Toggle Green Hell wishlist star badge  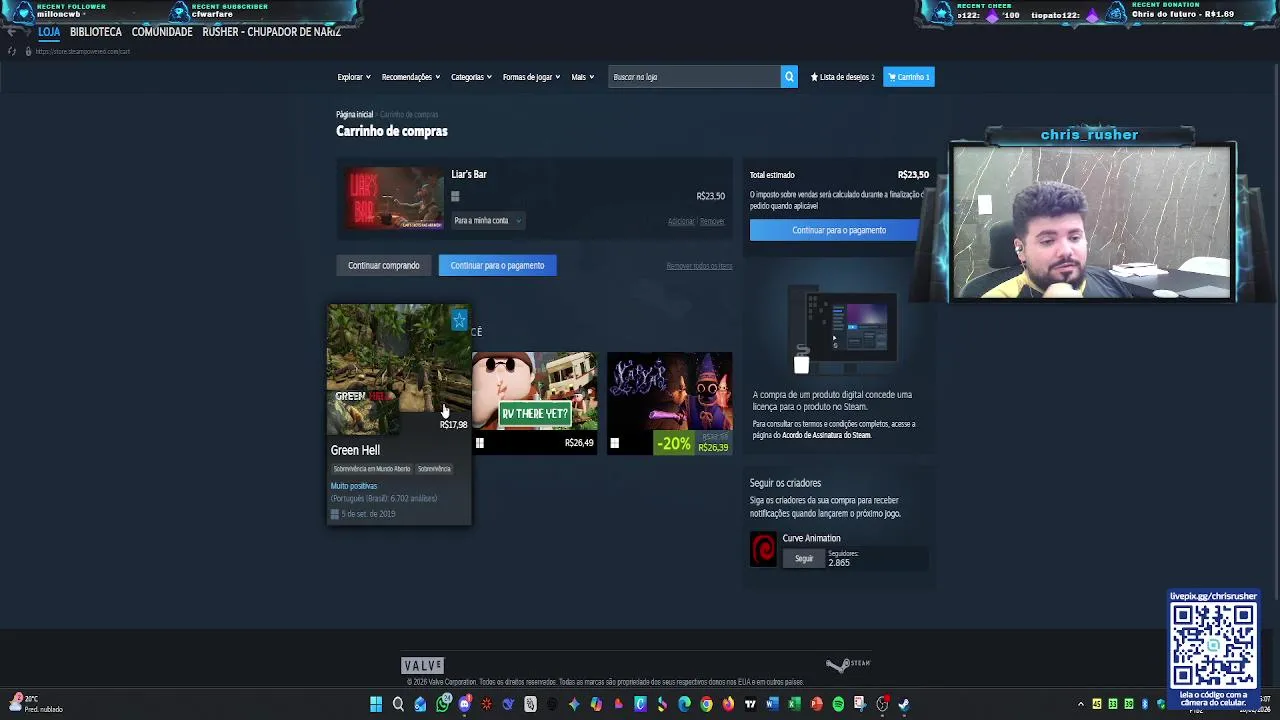coord(459,320)
